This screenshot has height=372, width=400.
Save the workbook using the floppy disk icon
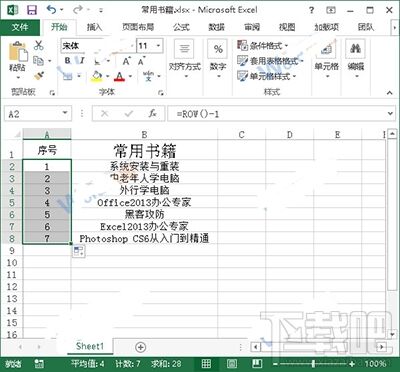pos(32,10)
